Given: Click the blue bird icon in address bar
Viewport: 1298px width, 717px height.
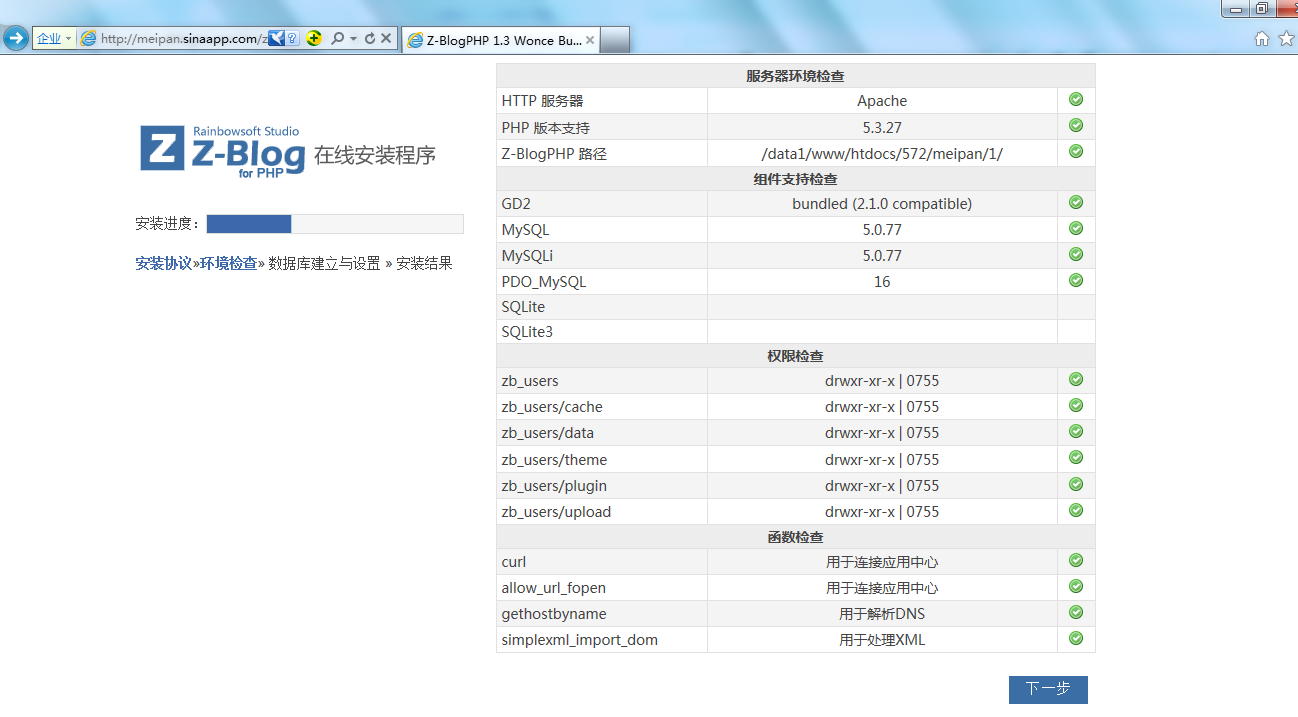Looking at the screenshot, I should point(277,39).
